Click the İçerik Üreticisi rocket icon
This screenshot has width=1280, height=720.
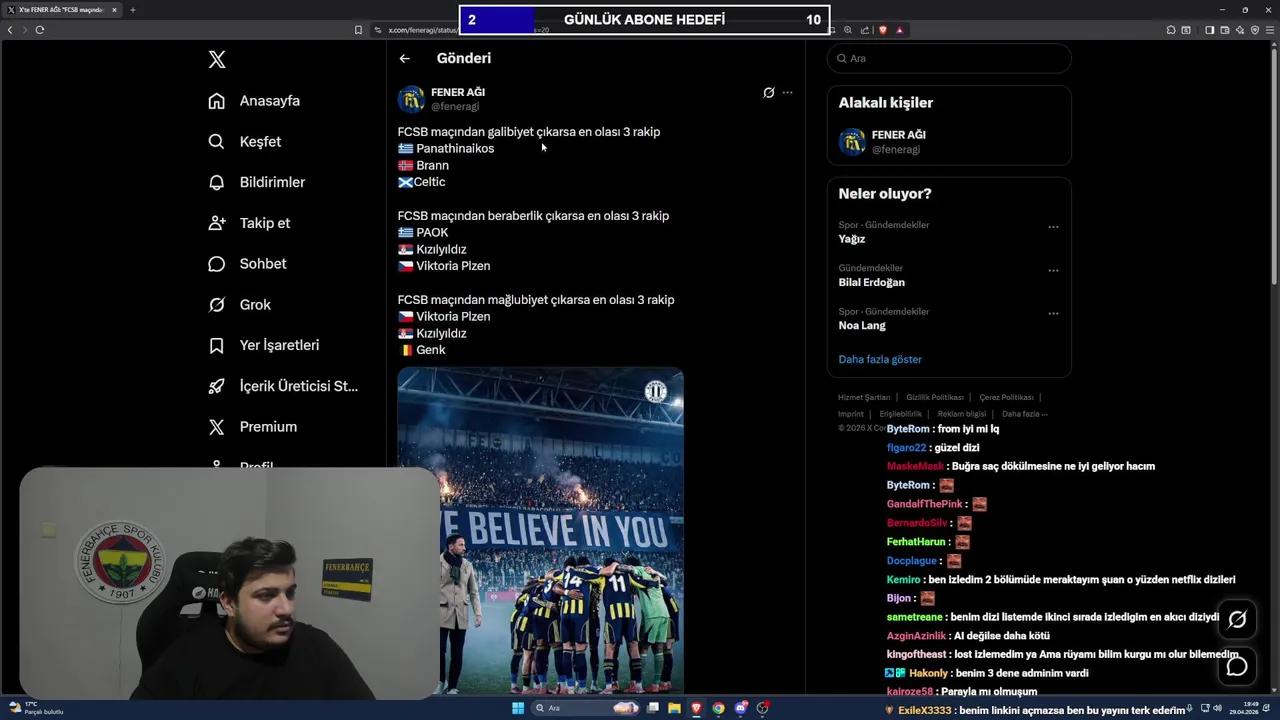[x=216, y=386]
